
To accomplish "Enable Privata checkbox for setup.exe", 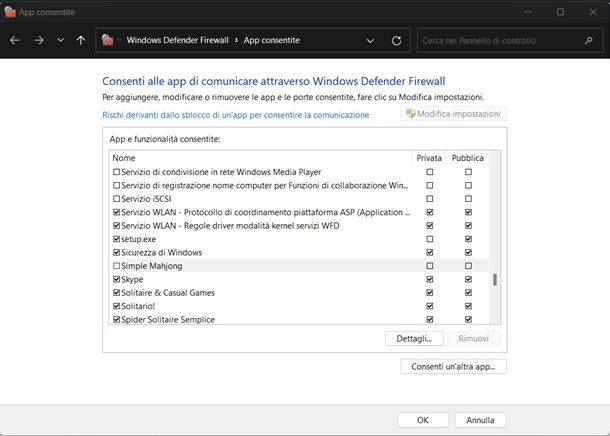I will (429, 239).
